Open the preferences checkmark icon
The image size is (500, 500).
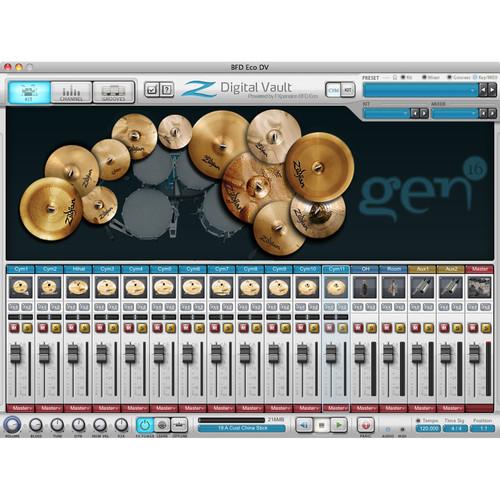(x=152, y=89)
